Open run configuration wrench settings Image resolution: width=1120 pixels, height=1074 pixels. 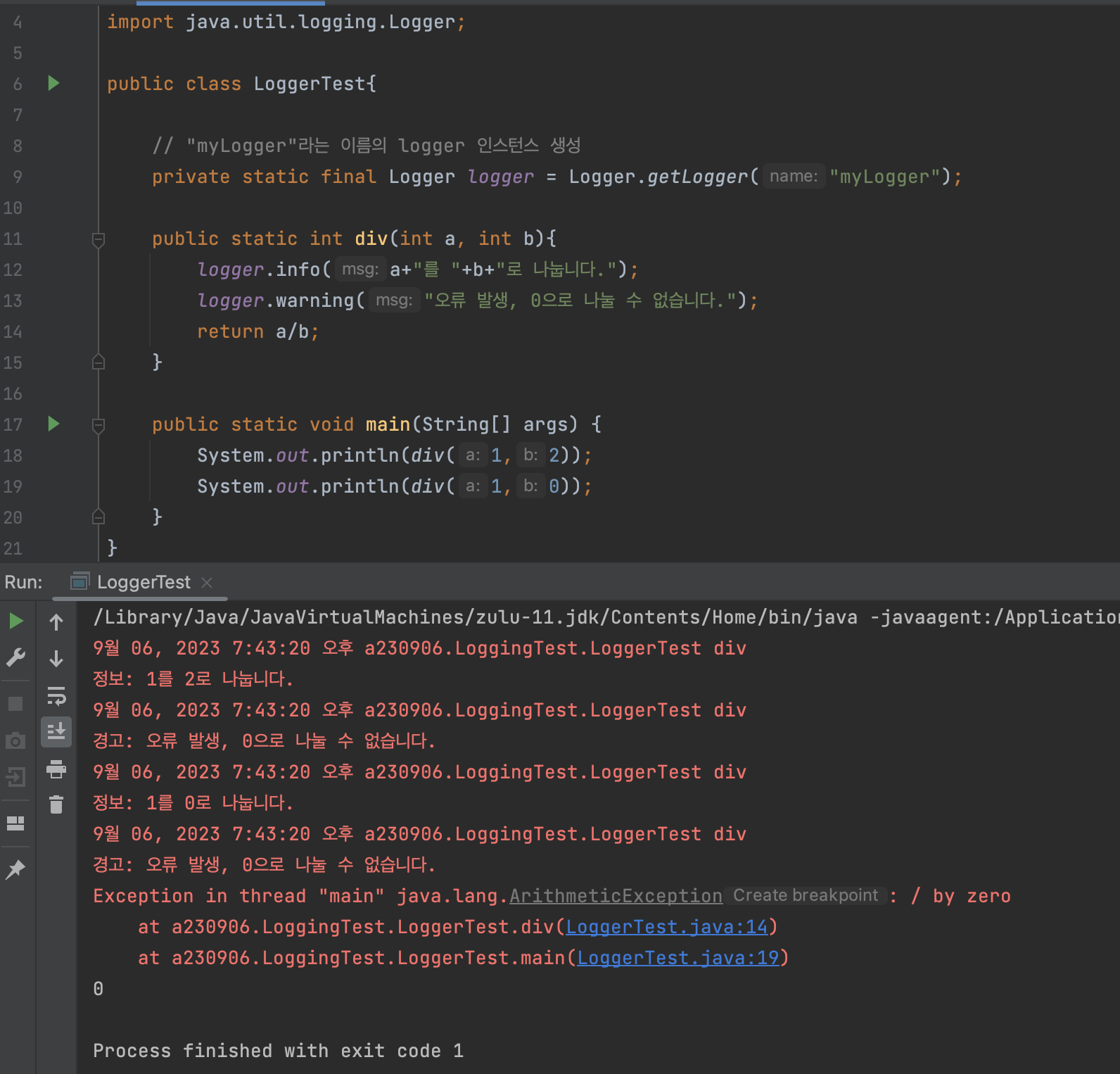(x=15, y=657)
